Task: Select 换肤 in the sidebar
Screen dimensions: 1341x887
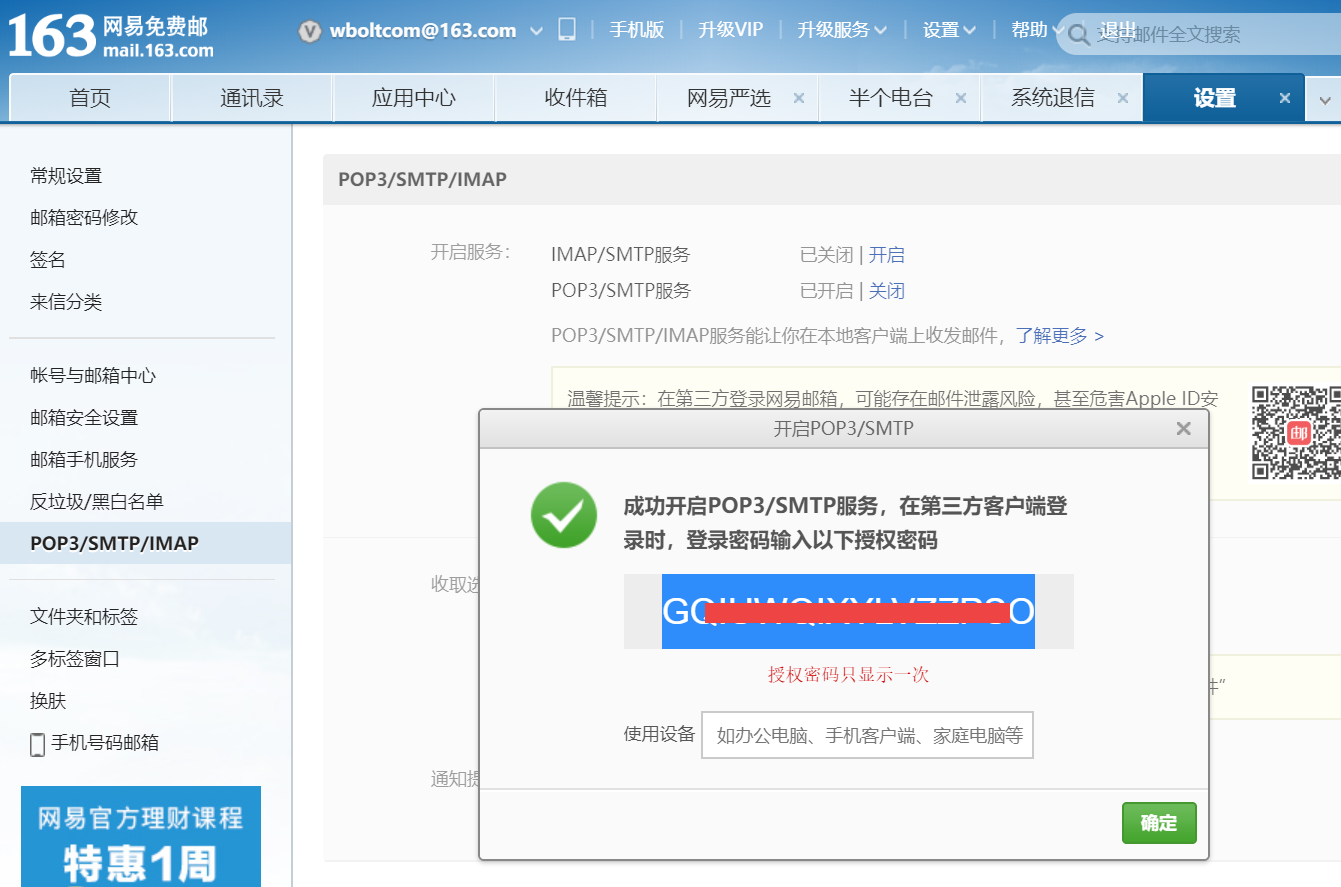Action: point(47,701)
